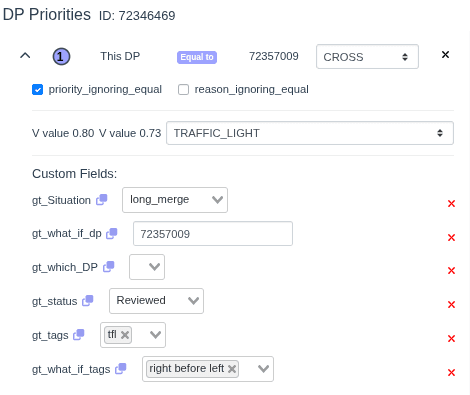Open the Reviewed status dropdown
The image size is (470, 395).
pyautogui.click(x=156, y=301)
